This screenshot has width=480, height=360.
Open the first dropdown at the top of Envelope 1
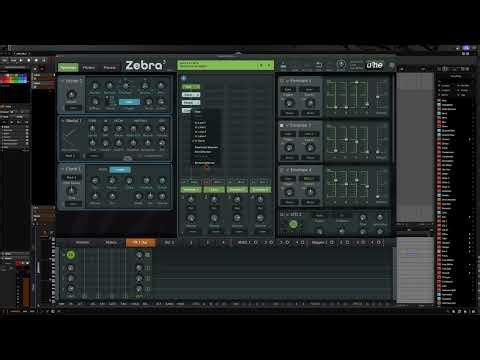pos(288,89)
